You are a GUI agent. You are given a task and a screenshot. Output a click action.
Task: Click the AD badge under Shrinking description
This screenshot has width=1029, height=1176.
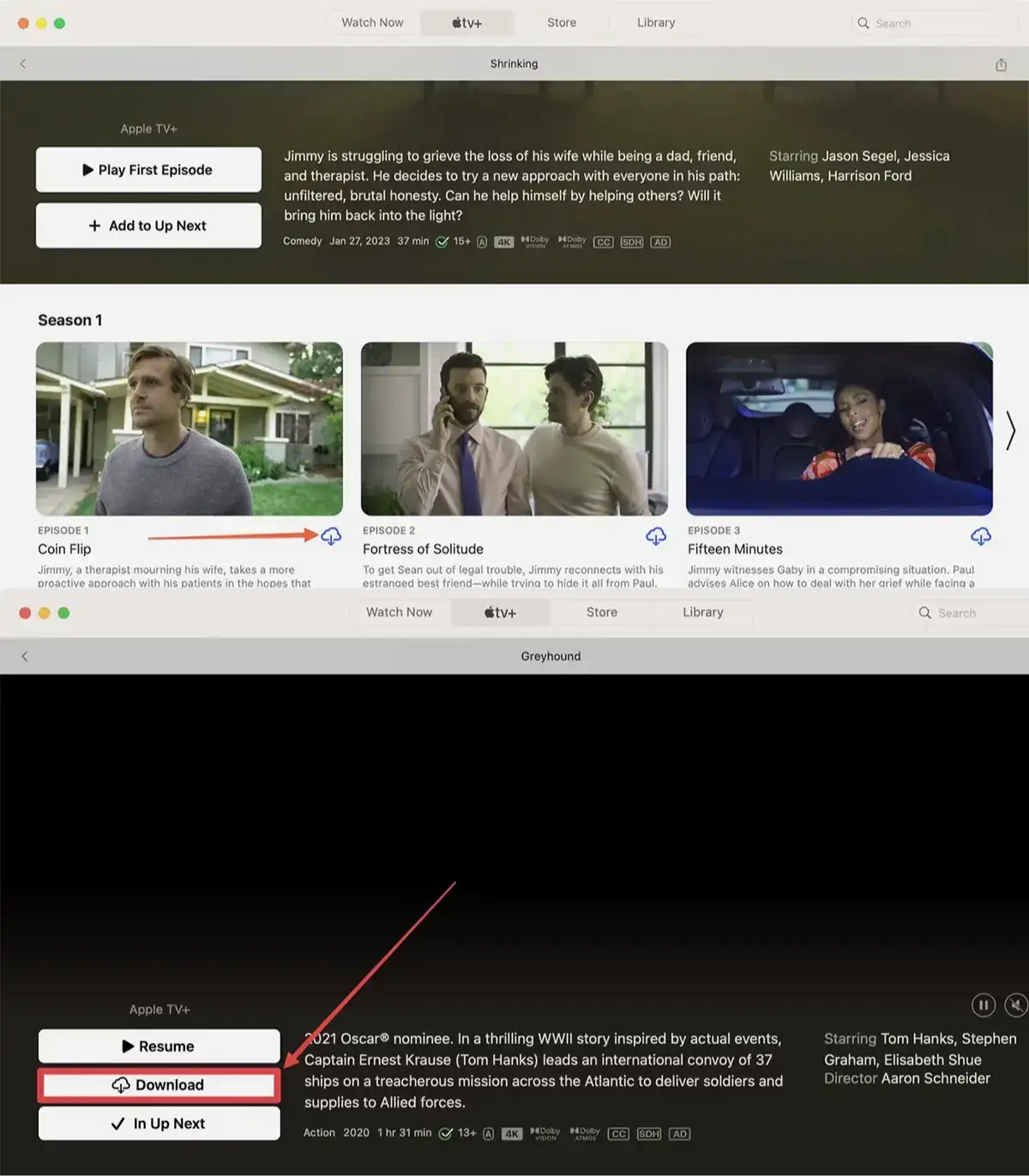point(660,242)
